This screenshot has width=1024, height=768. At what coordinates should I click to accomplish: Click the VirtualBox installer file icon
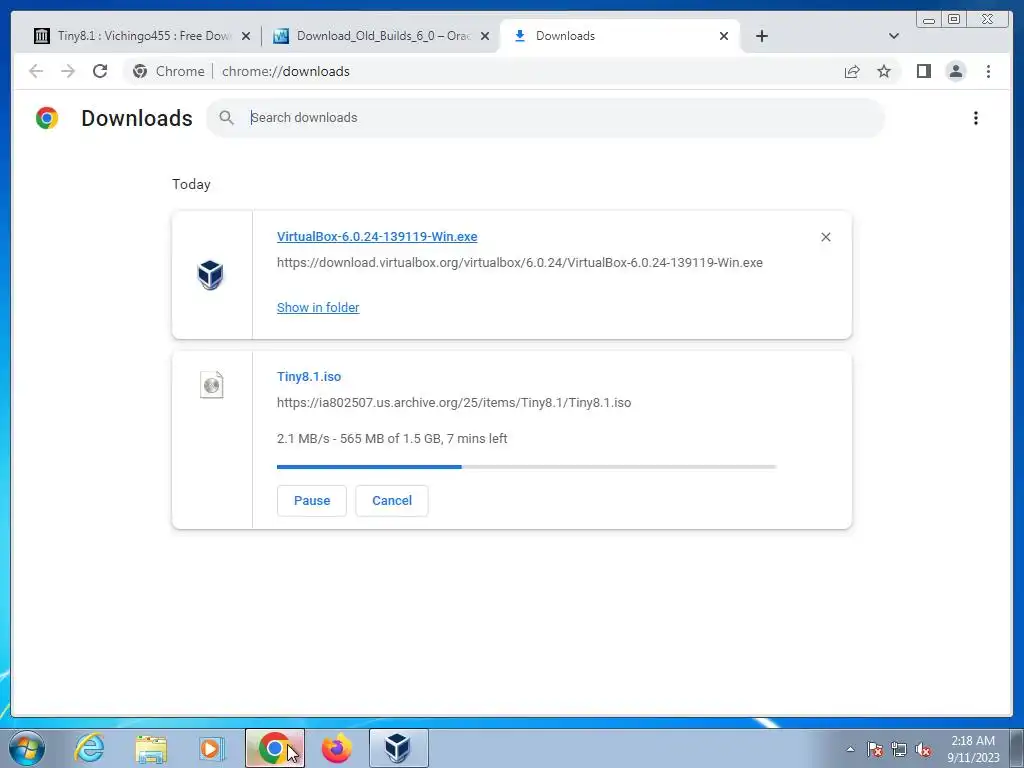(210, 274)
